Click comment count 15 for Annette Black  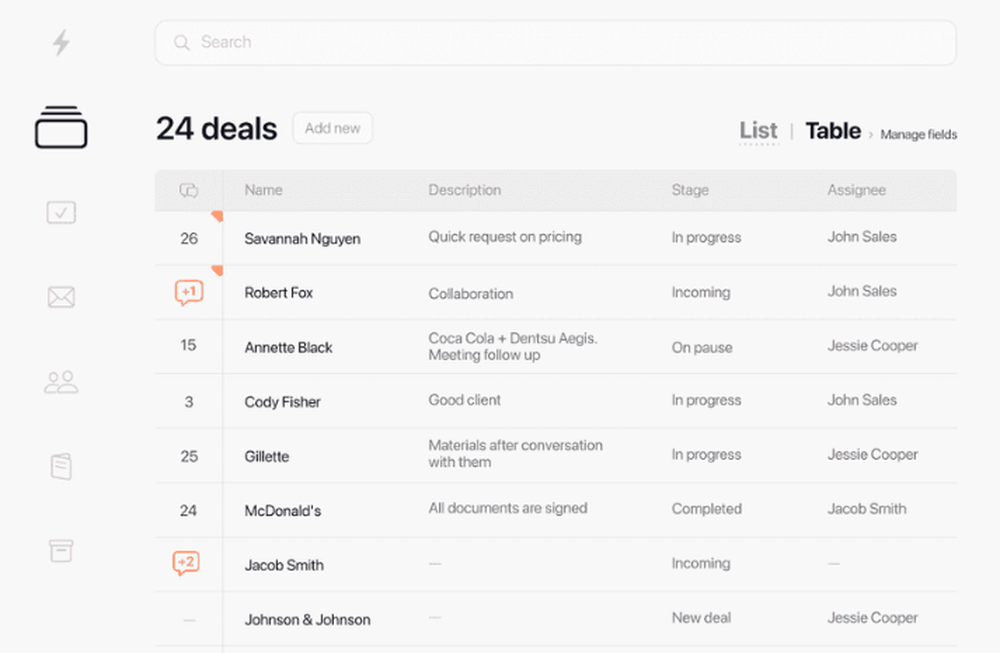coord(188,345)
